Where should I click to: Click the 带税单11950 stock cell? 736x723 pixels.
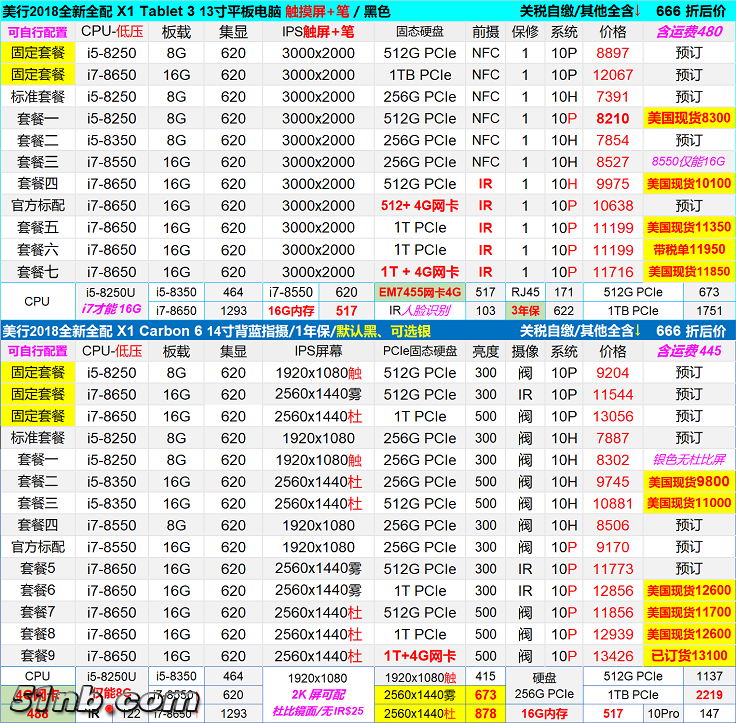(x=688, y=249)
